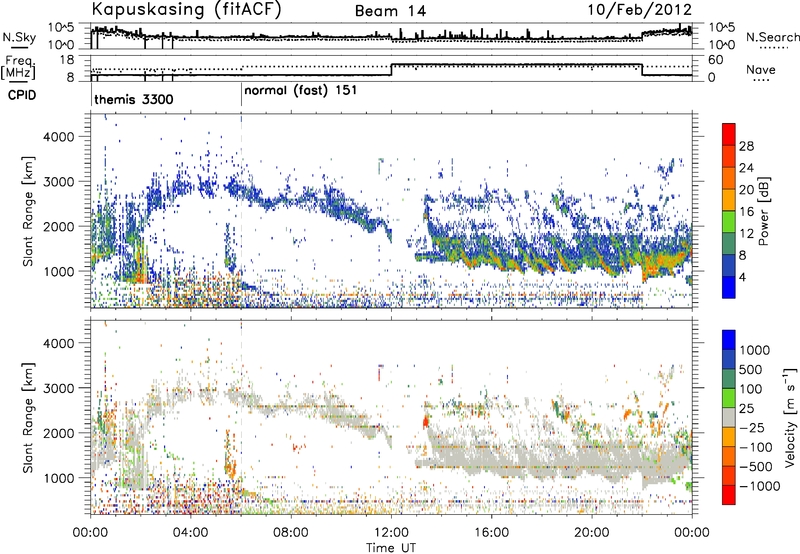Click the 100 label on the Velocity colorbar
Screen dimensions: 800x554
(751, 389)
